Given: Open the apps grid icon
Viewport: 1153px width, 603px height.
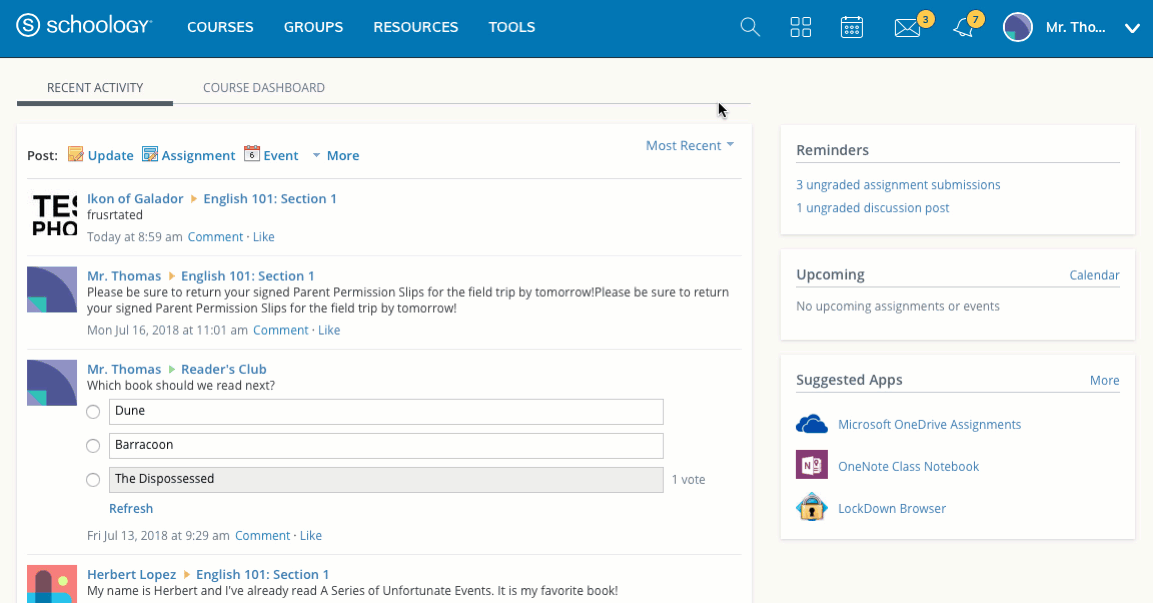Looking at the screenshot, I should [801, 27].
